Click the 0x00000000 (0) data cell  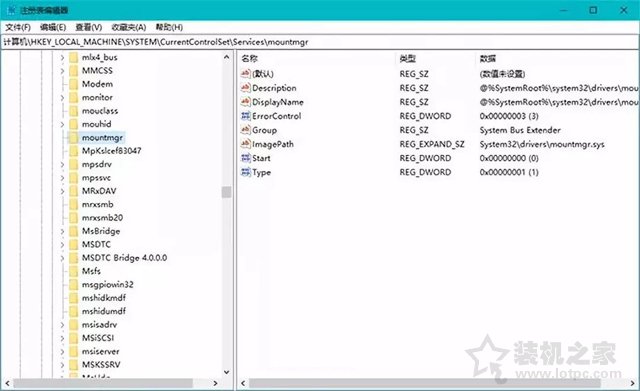point(509,158)
